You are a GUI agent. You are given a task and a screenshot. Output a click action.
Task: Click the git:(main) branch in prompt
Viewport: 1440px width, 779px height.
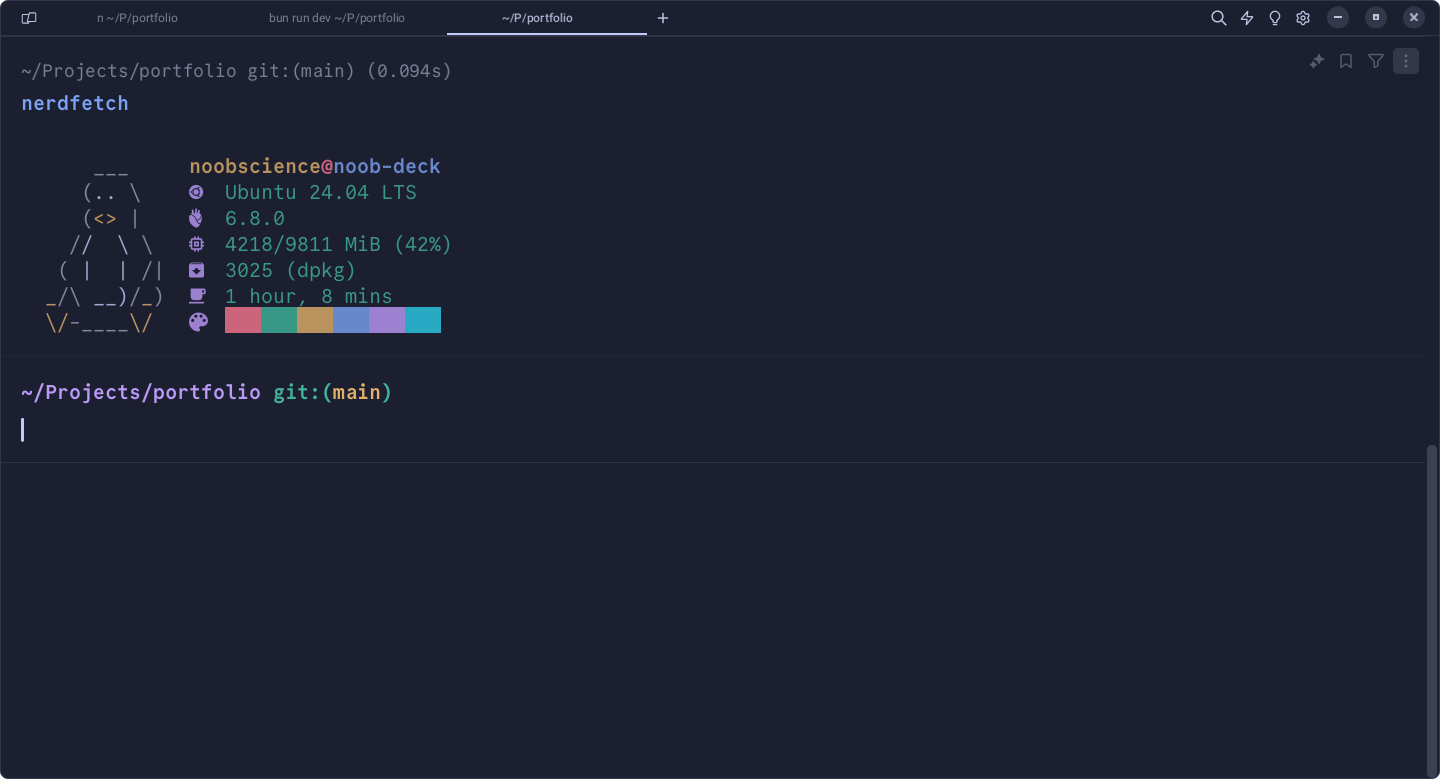click(333, 392)
